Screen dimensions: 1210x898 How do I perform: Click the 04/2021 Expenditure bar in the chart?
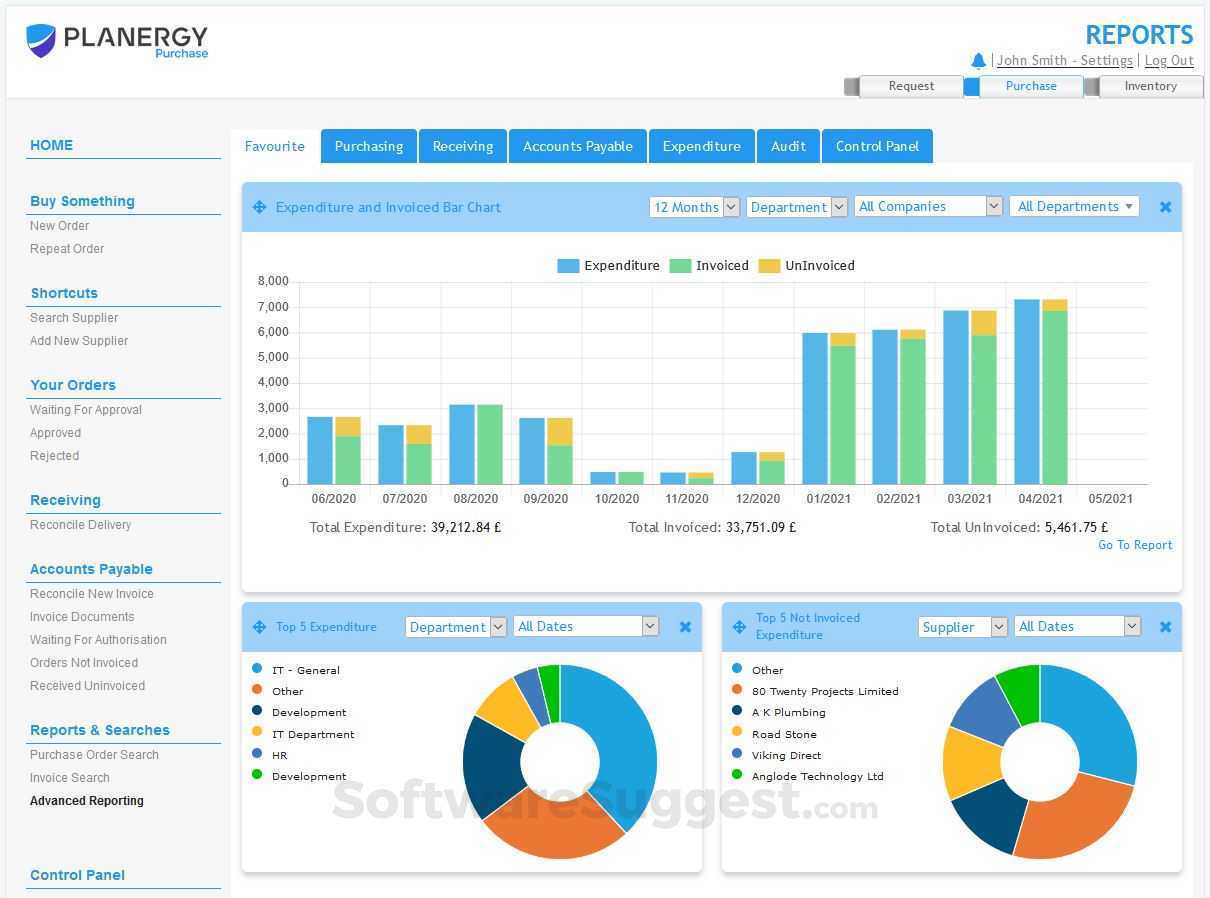pos(1027,392)
